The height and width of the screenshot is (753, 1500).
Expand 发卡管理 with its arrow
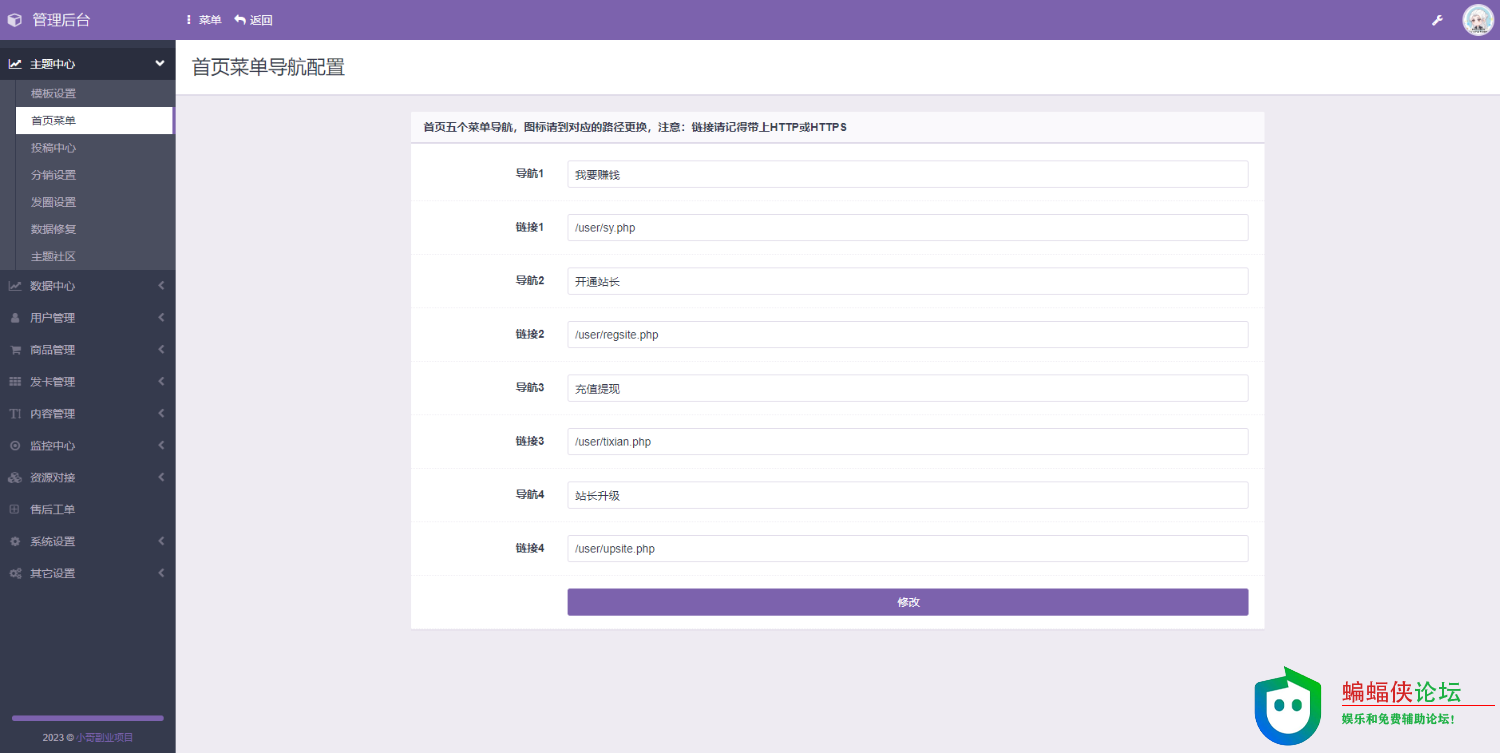pos(161,382)
